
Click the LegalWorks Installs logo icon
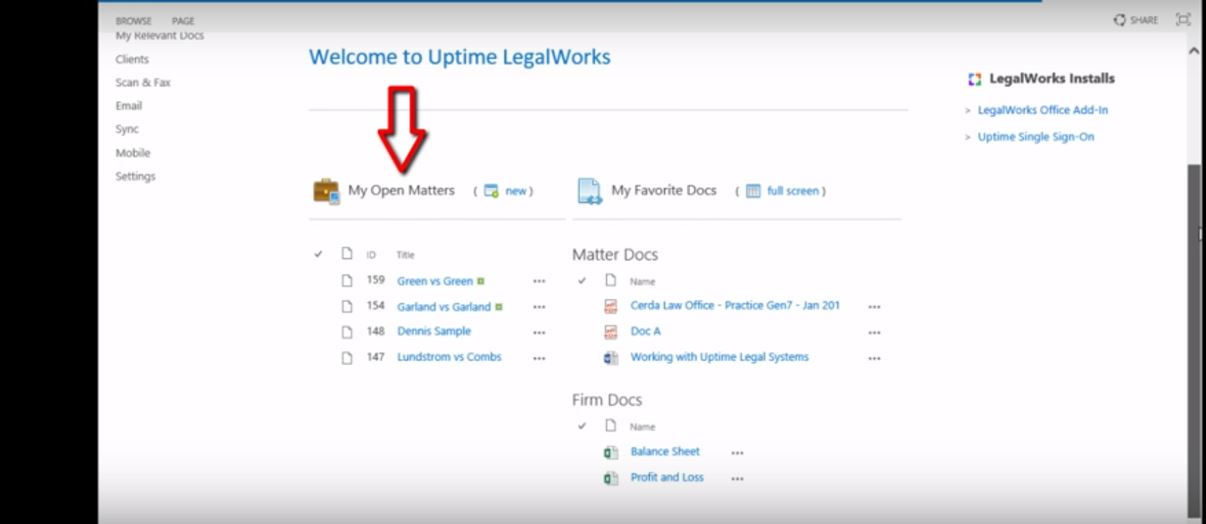click(975, 79)
